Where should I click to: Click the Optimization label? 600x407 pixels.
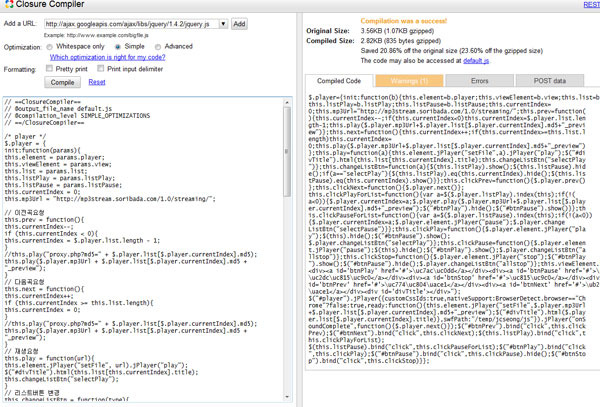point(22,47)
